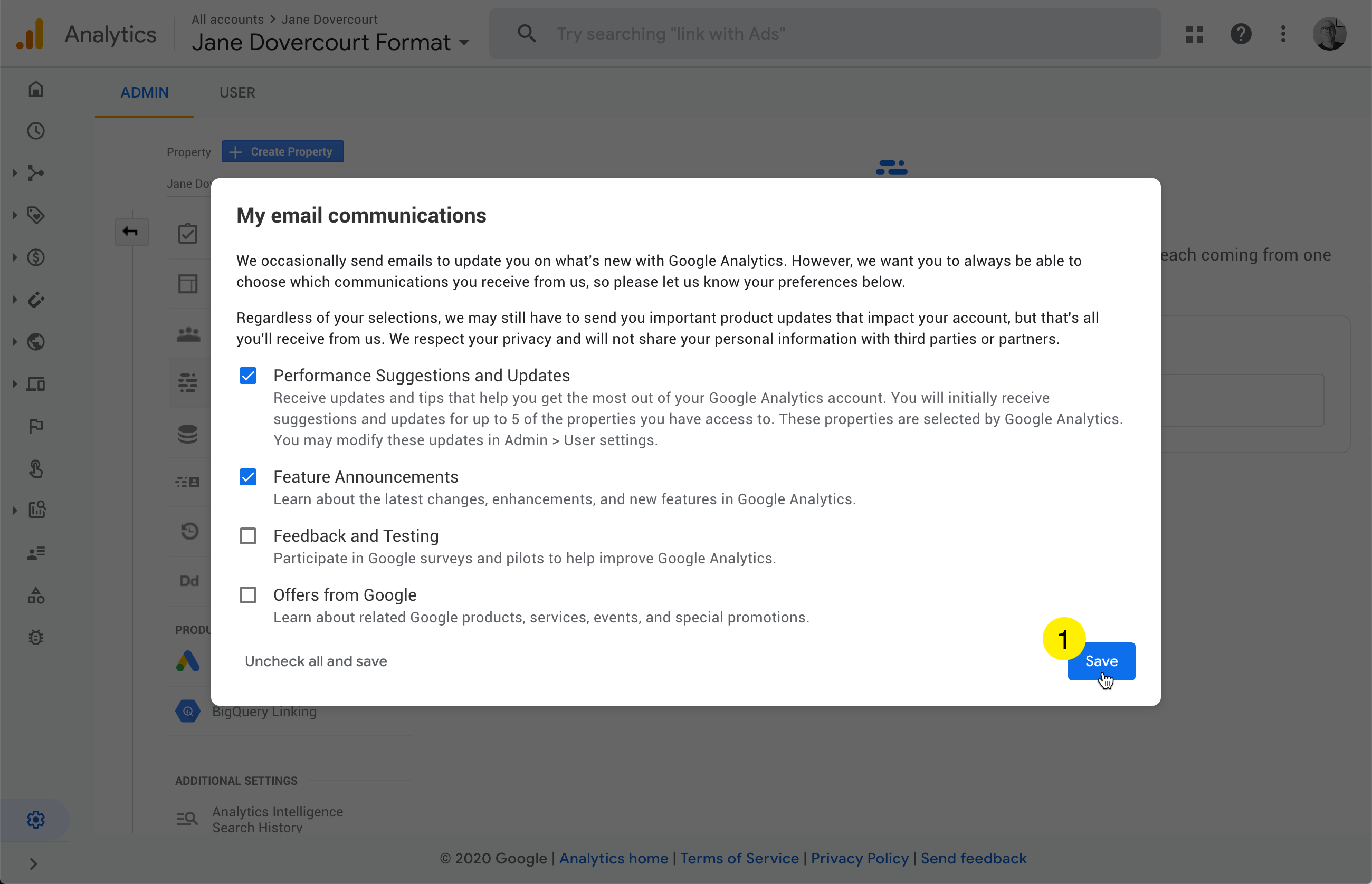Expand the Tech section arrow
This screenshot has width=1372, height=884.
click(x=14, y=384)
